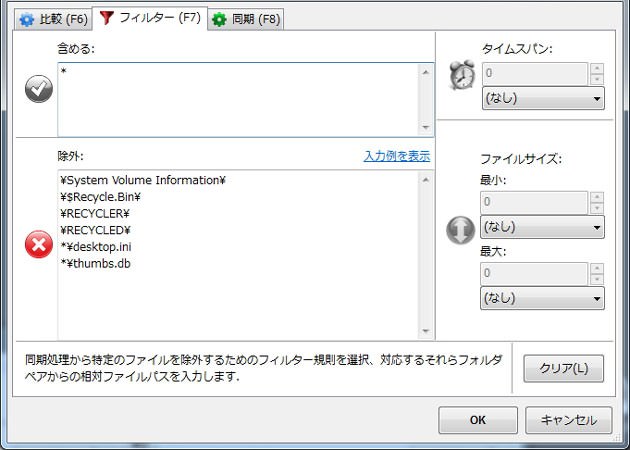Viewport: 630px width, 450px height.
Task: Increase 最大 size with up spinner
Action: point(597,268)
